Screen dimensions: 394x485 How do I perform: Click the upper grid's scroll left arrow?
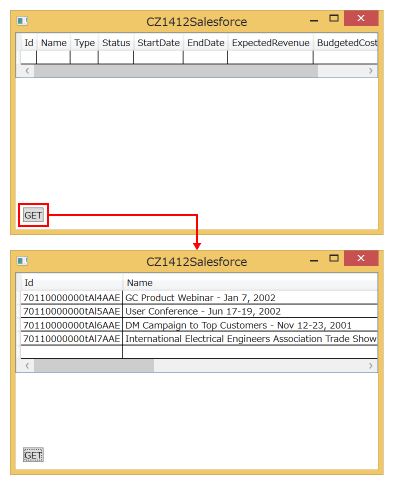27,71
